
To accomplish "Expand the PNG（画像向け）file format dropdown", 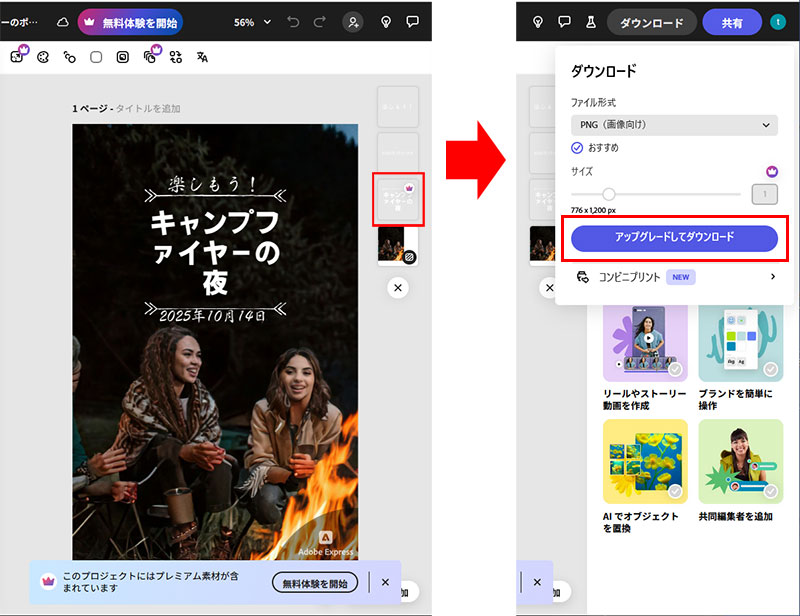I will [x=674, y=125].
